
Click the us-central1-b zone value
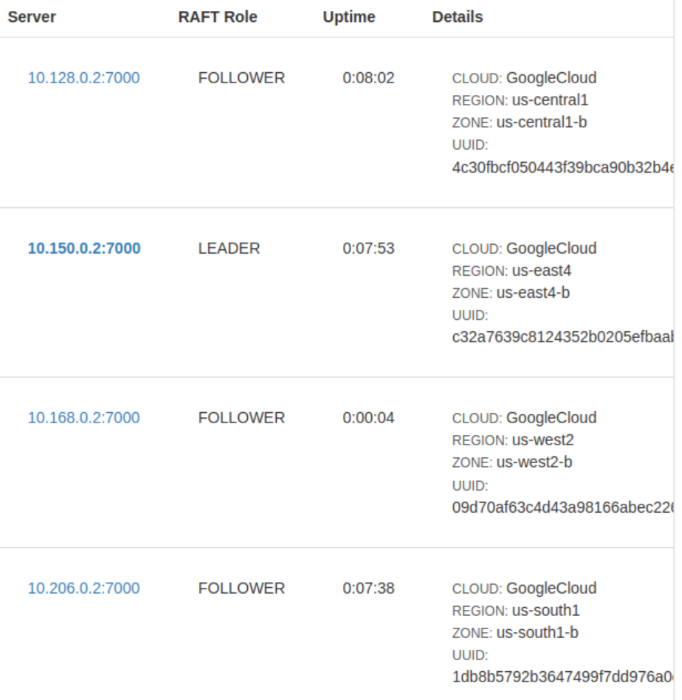[542, 122]
